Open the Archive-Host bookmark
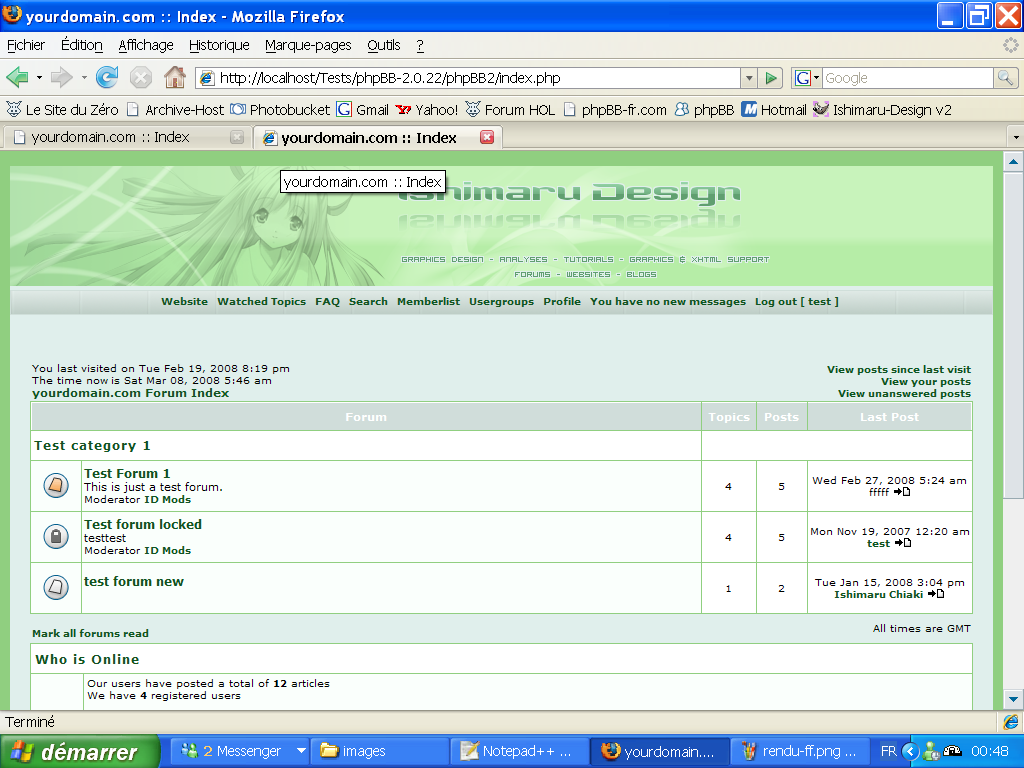Screen dimensions: 1024x768 [175, 110]
